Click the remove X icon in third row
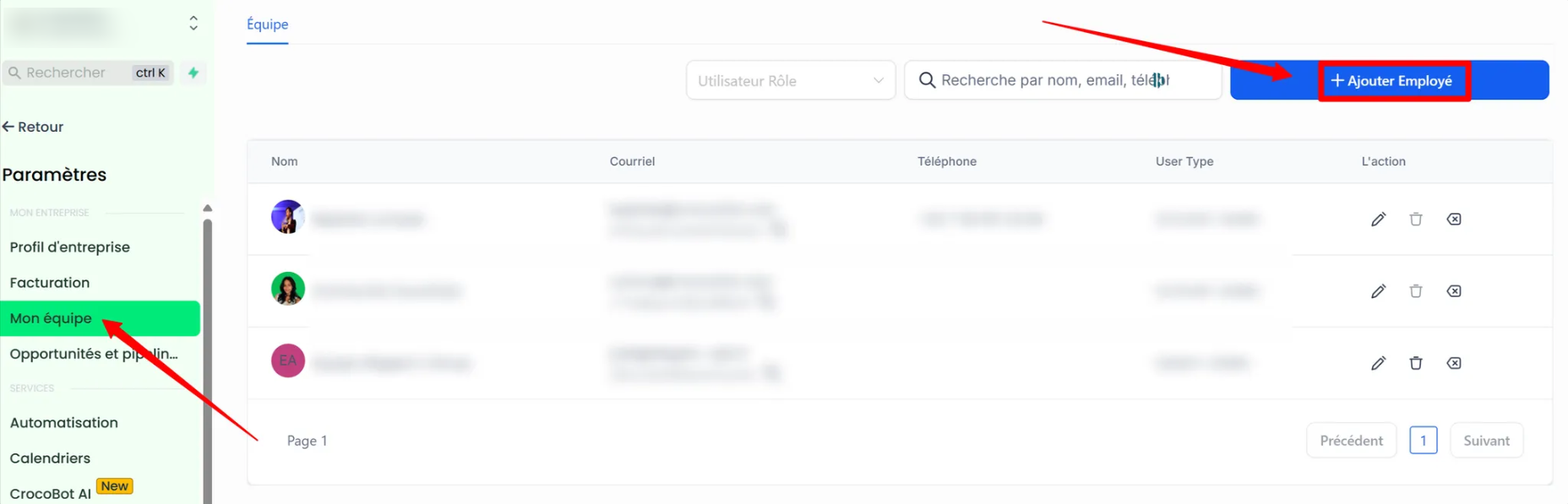The height and width of the screenshot is (504, 1568). click(1453, 363)
